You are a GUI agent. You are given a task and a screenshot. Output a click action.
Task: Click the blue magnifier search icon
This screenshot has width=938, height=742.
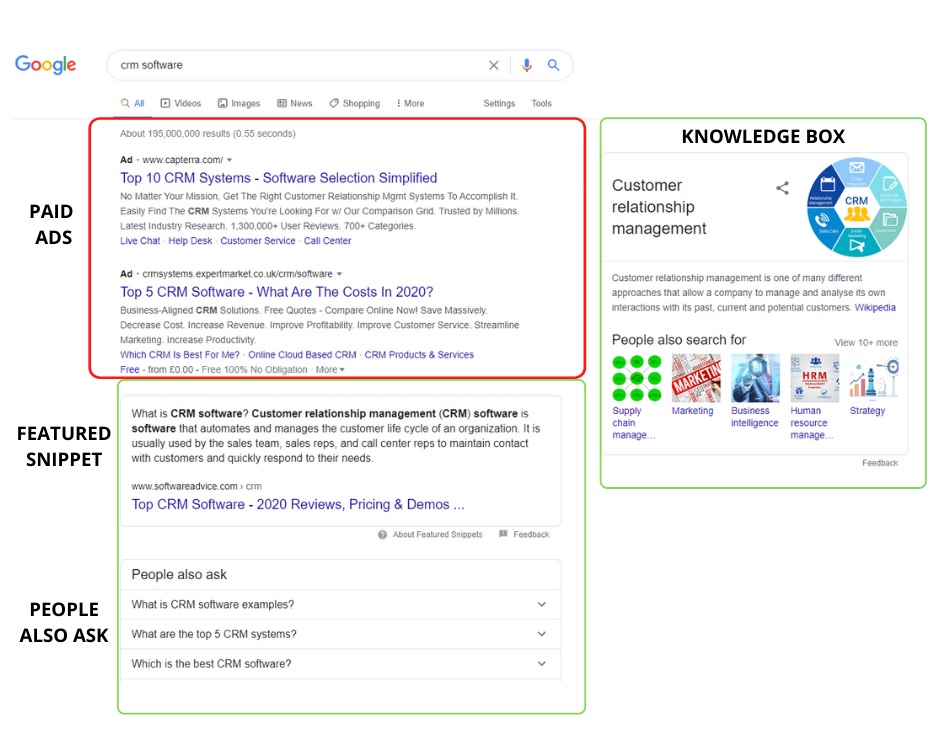click(553, 65)
